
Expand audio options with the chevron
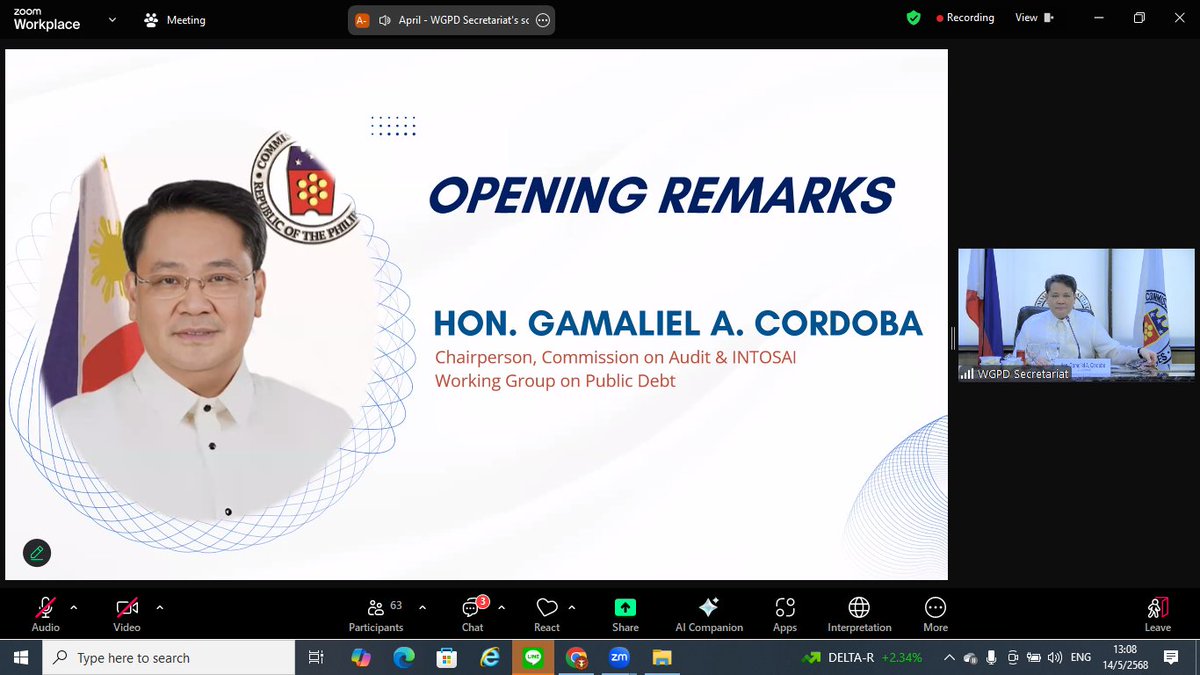(74, 607)
